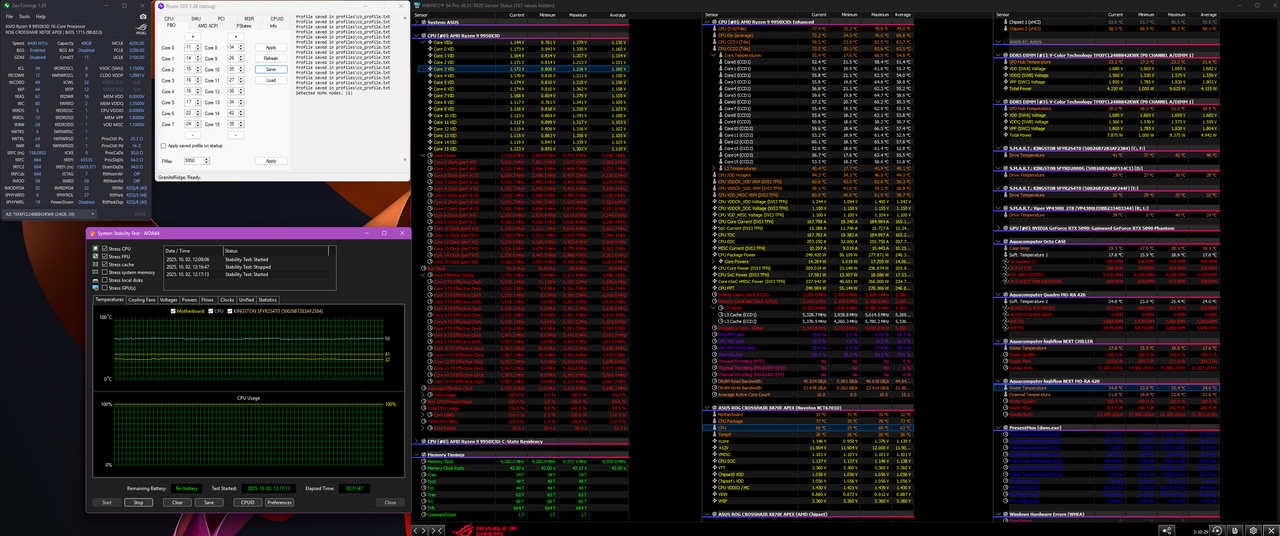
Task: Uncheck Stress CPU in AIDA64
Action: coord(105,249)
